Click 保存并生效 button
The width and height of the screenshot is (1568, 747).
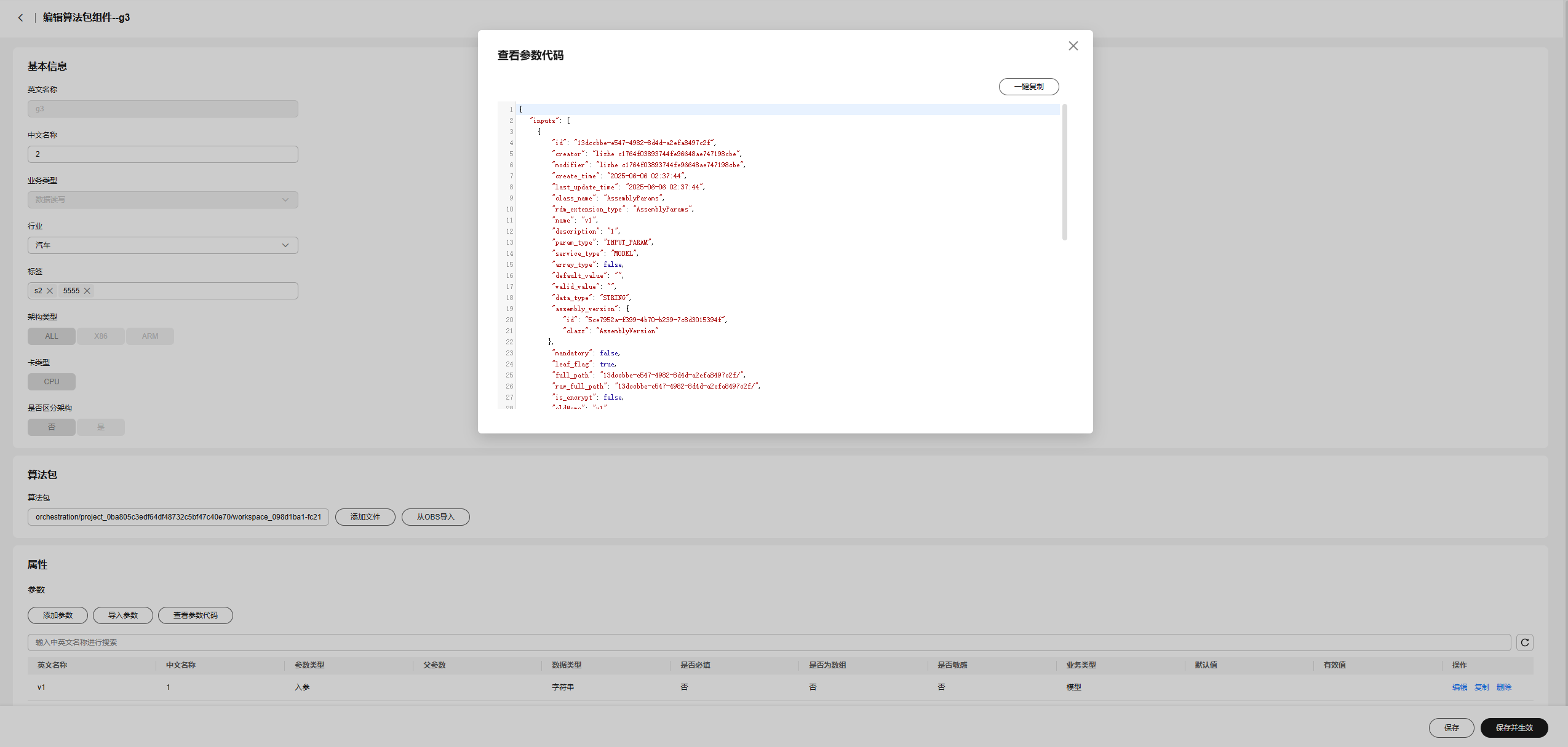tap(1514, 727)
